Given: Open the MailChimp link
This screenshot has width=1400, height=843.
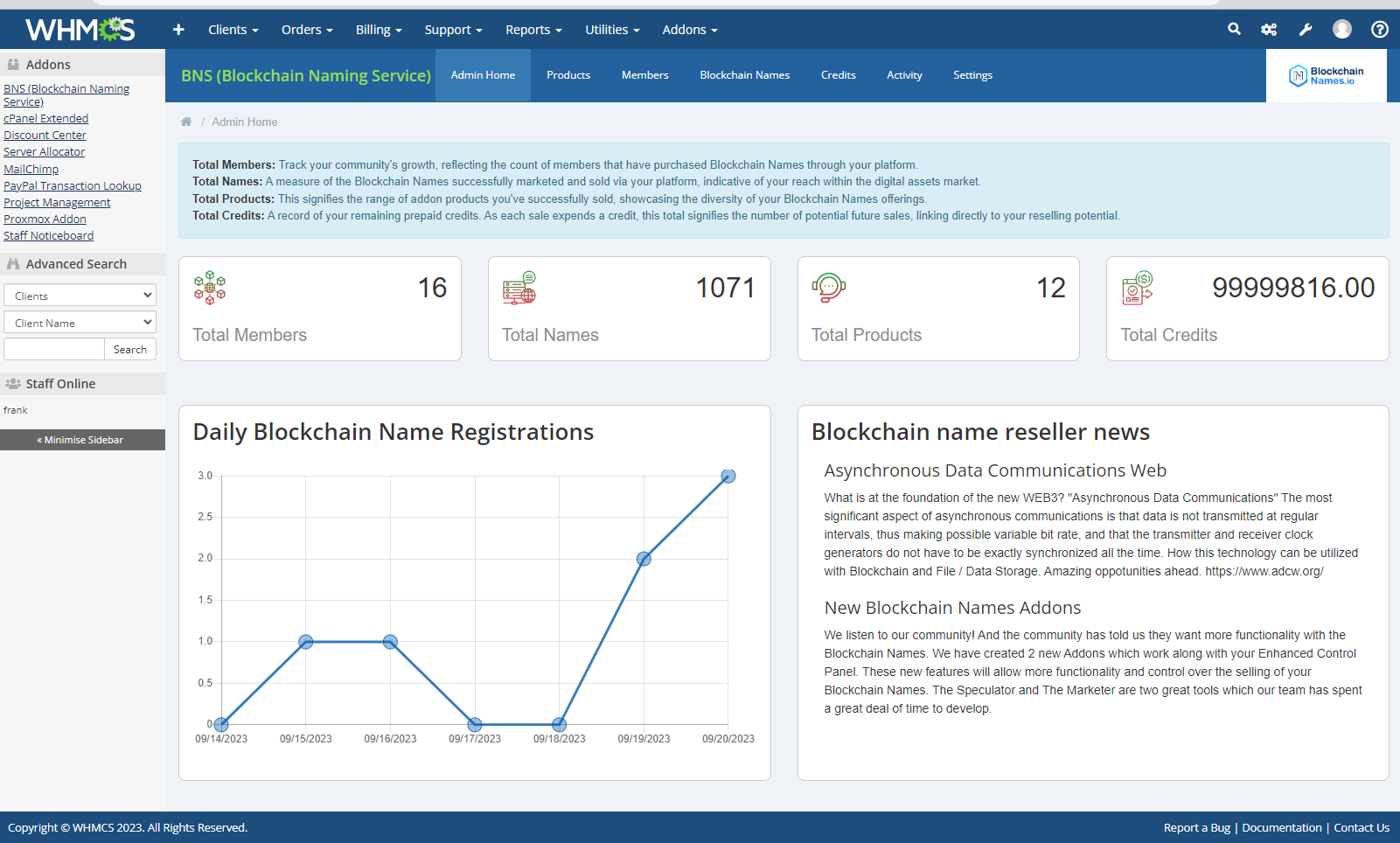Looking at the screenshot, I should pos(31,169).
